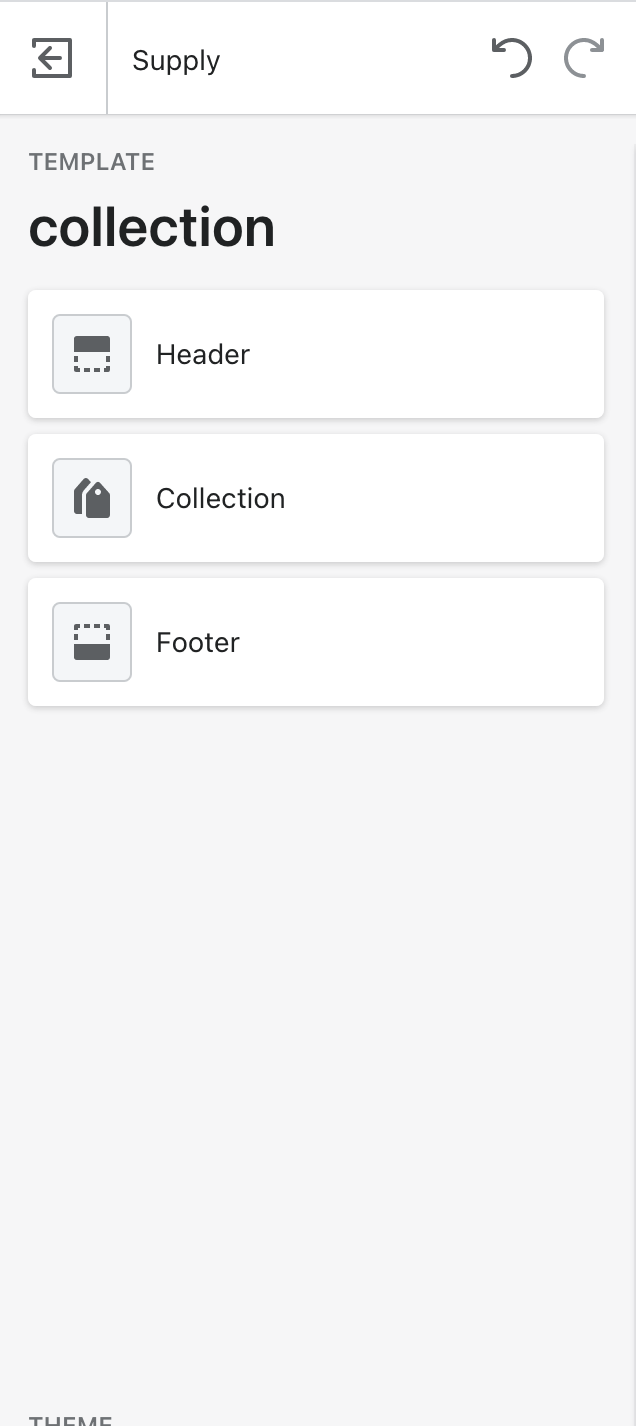Screen dimensions: 636x1426
Task: Click the Collection price-tag icon
Action: (x=92, y=498)
